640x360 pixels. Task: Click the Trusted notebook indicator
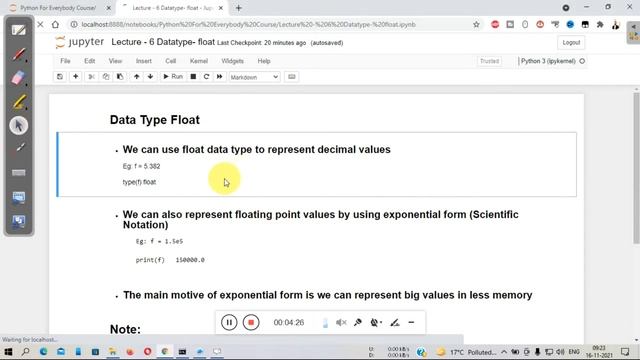(x=489, y=61)
